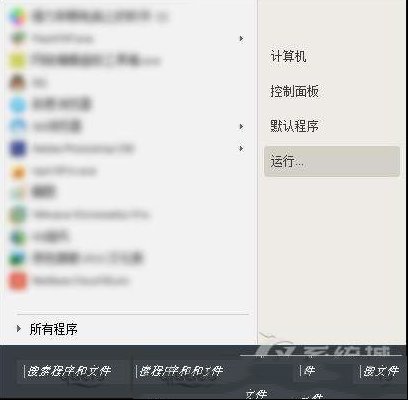
Task: Open 控制面板 in the Start menu
Action: pyautogui.click(x=294, y=91)
